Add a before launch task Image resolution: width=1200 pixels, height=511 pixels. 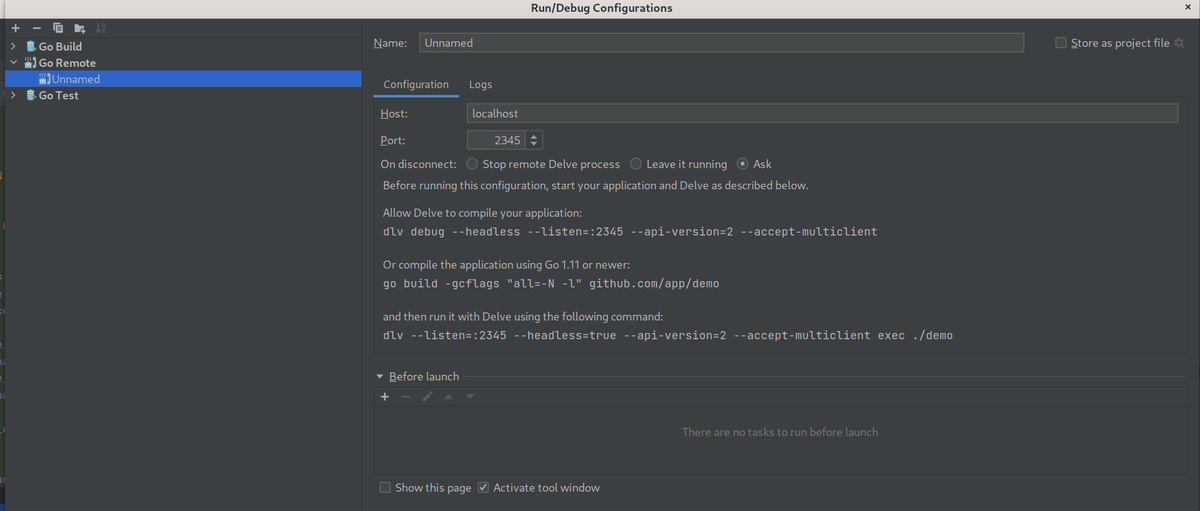click(385, 397)
